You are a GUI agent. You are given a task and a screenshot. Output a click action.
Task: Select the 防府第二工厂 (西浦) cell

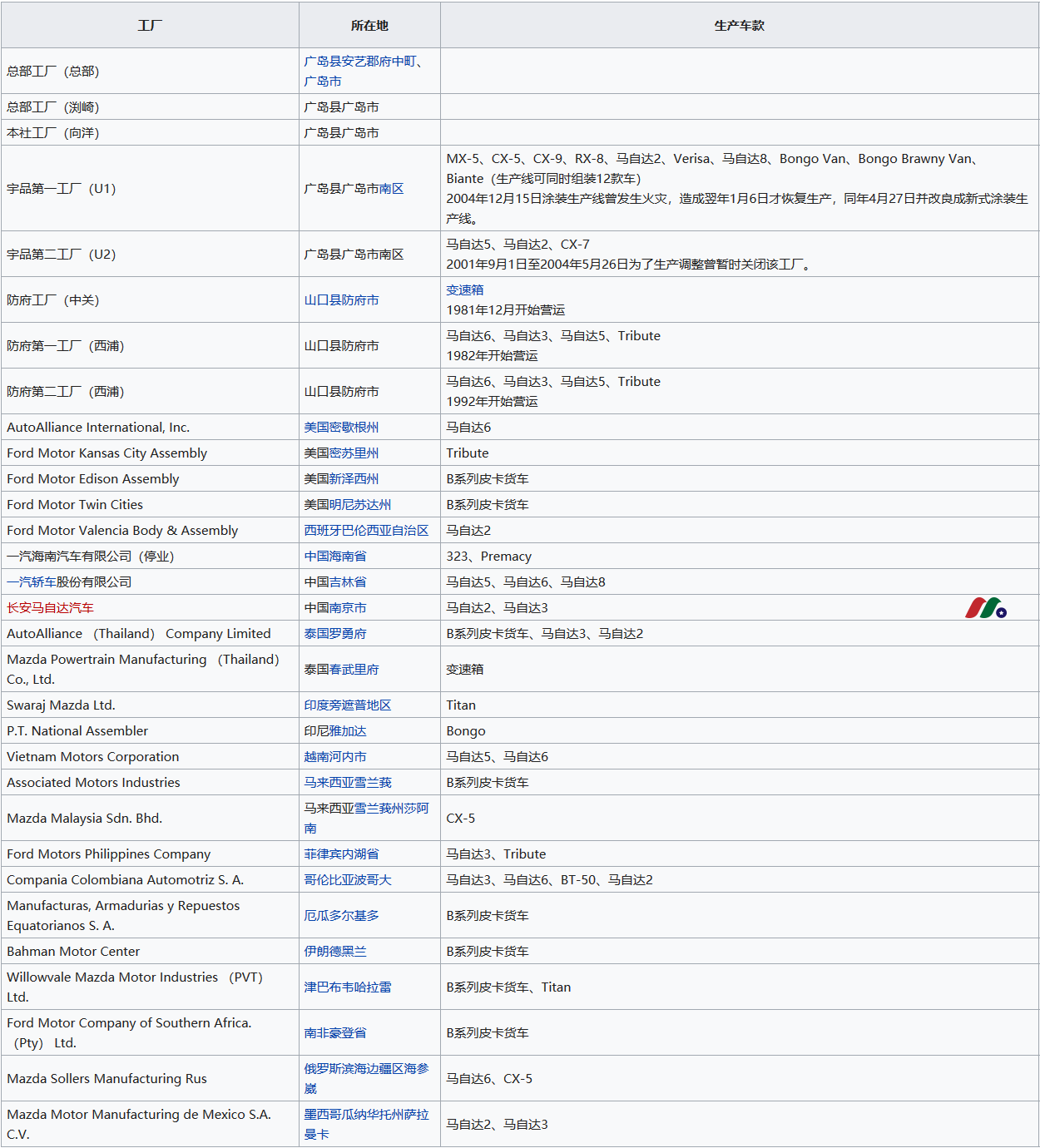click(150, 392)
